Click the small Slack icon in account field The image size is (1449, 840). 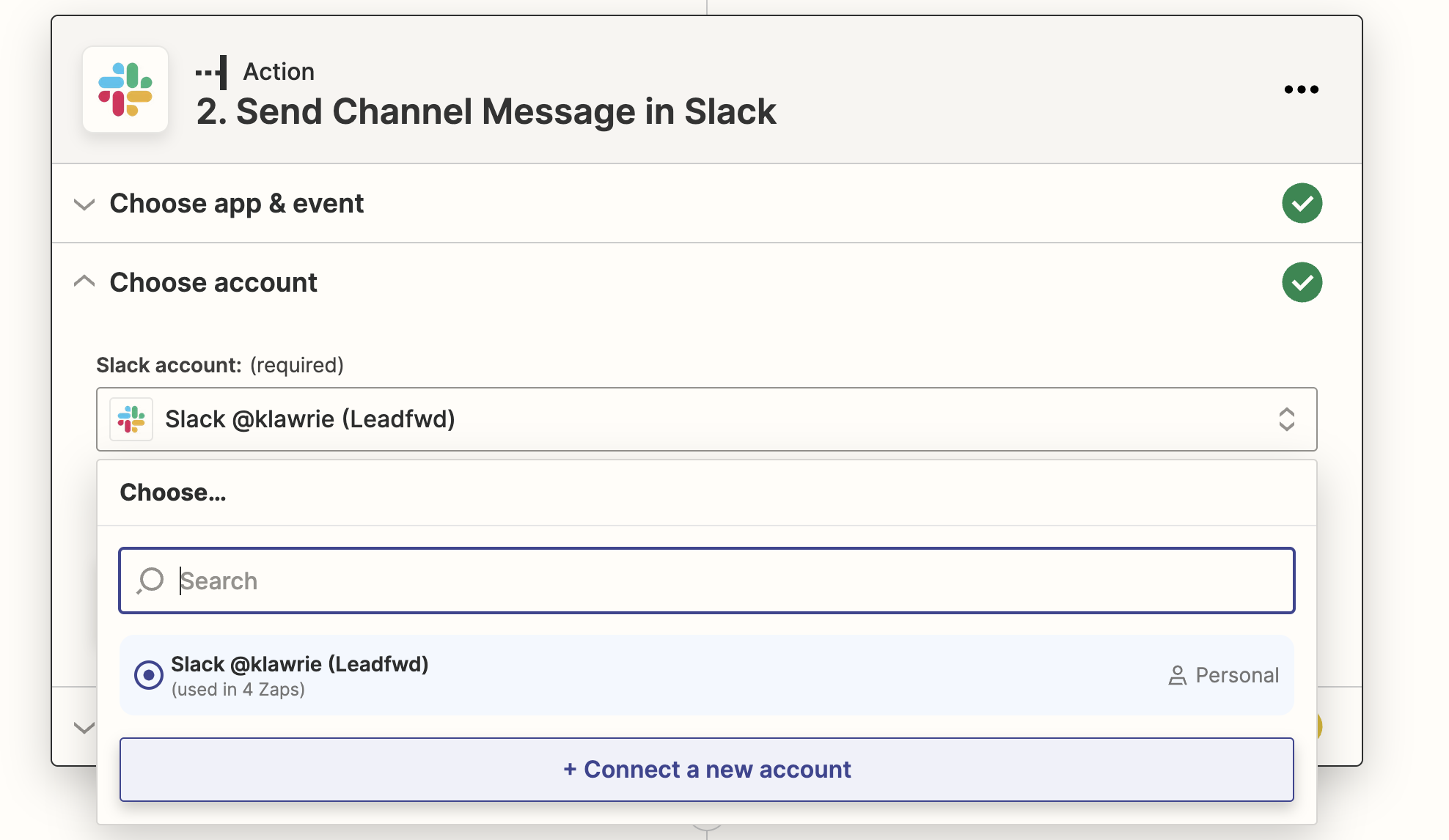131,419
